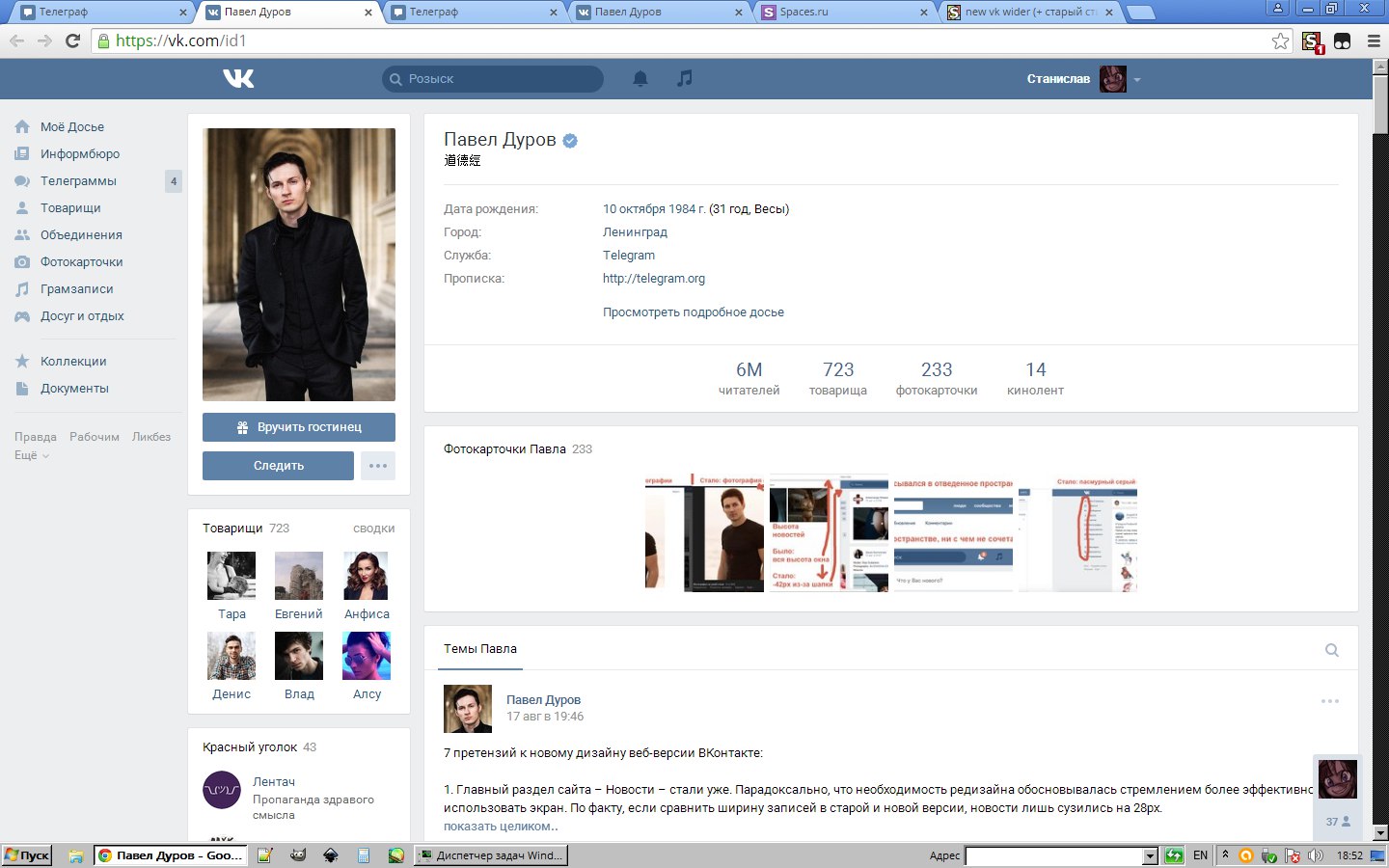Click the volume icon in the system tray
1389x868 pixels.
pyautogui.click(x=1318, y=855)
